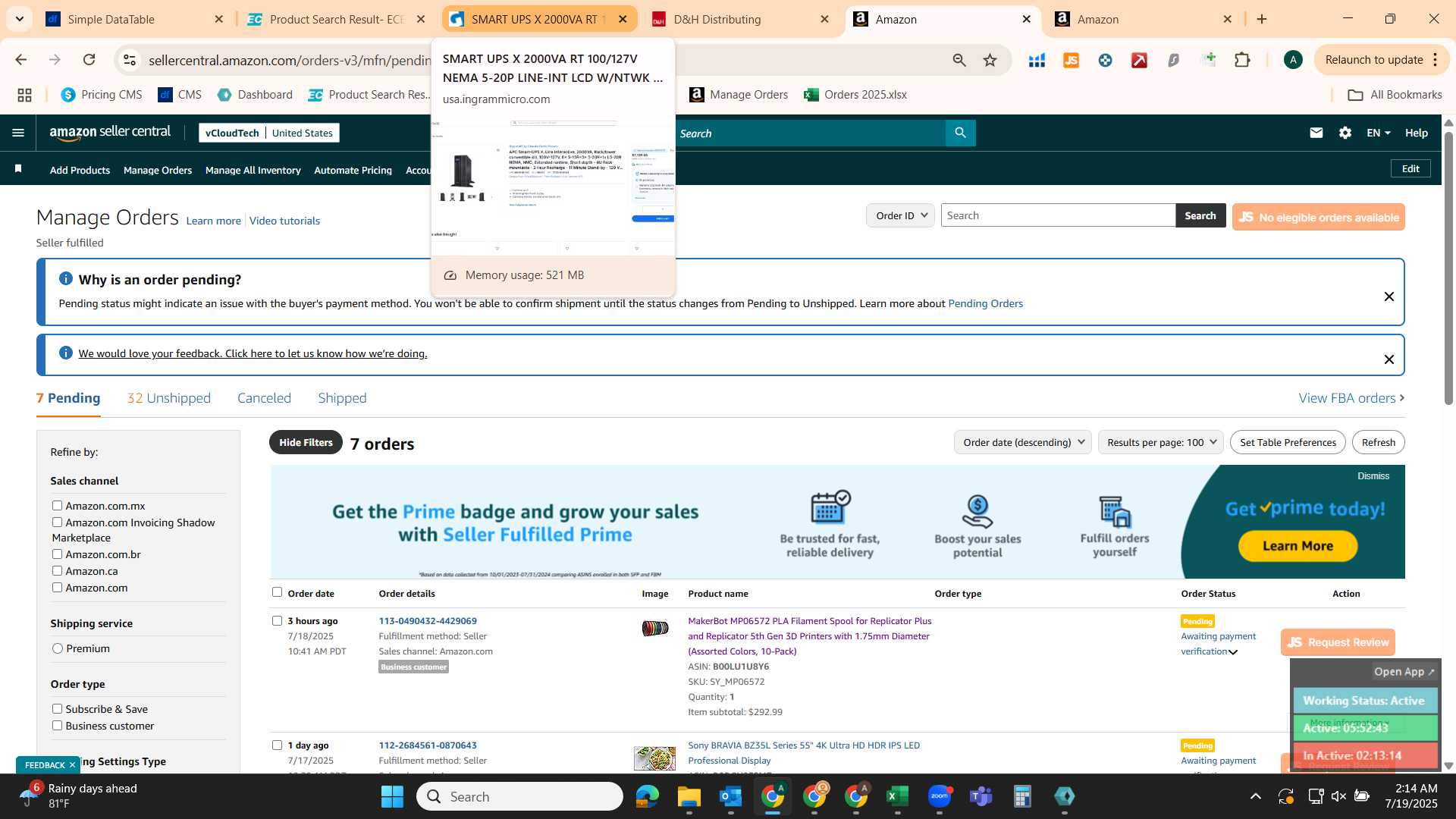Click the Pending Orders help link
This screenshot has width=1456, height=819.
985,303
